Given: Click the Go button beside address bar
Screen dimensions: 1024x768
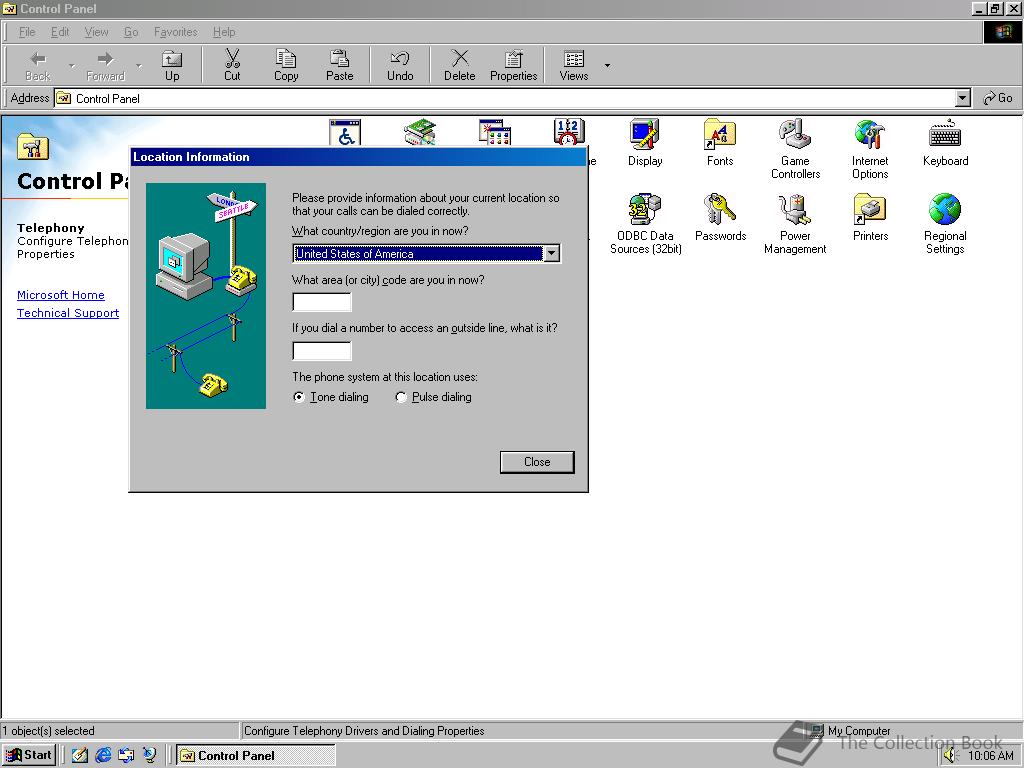Looking at the screenshot, I should (998, 98).
